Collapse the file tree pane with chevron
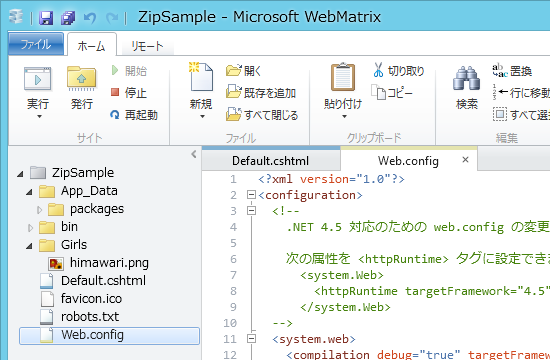Image resolution: width=550 pixels, height=360 pixels. click(194, 154)
